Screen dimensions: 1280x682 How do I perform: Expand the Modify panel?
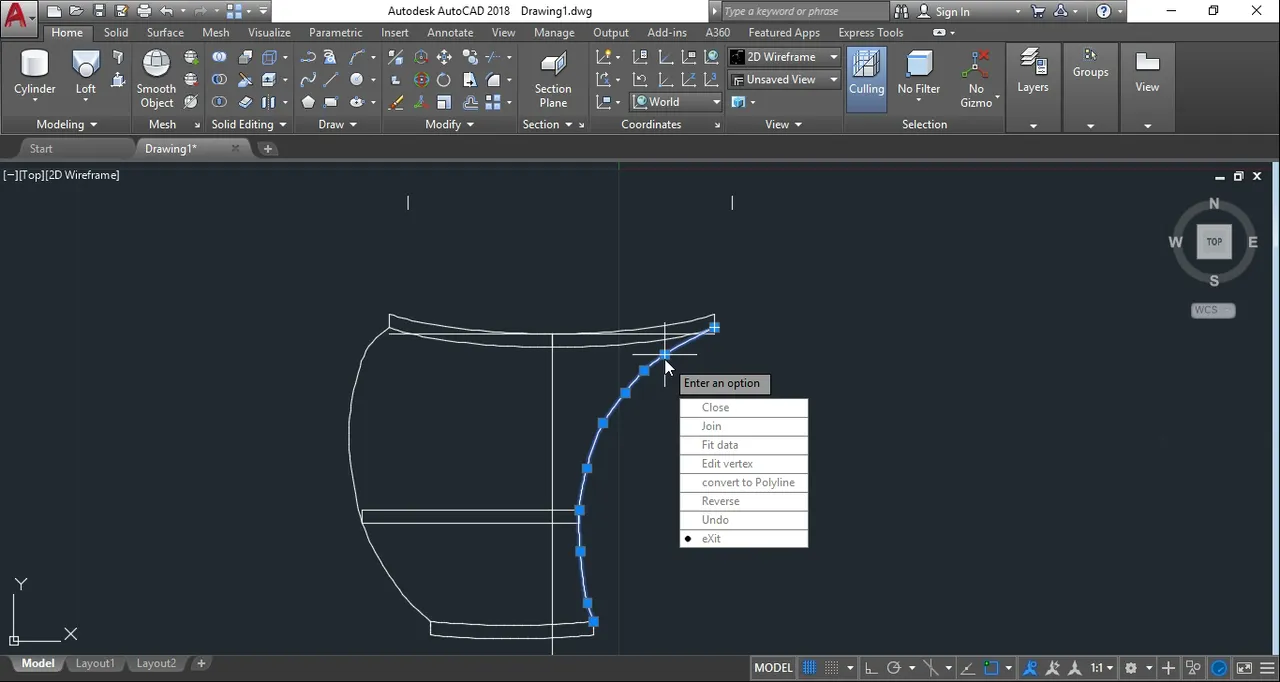(x=449, y=124)
